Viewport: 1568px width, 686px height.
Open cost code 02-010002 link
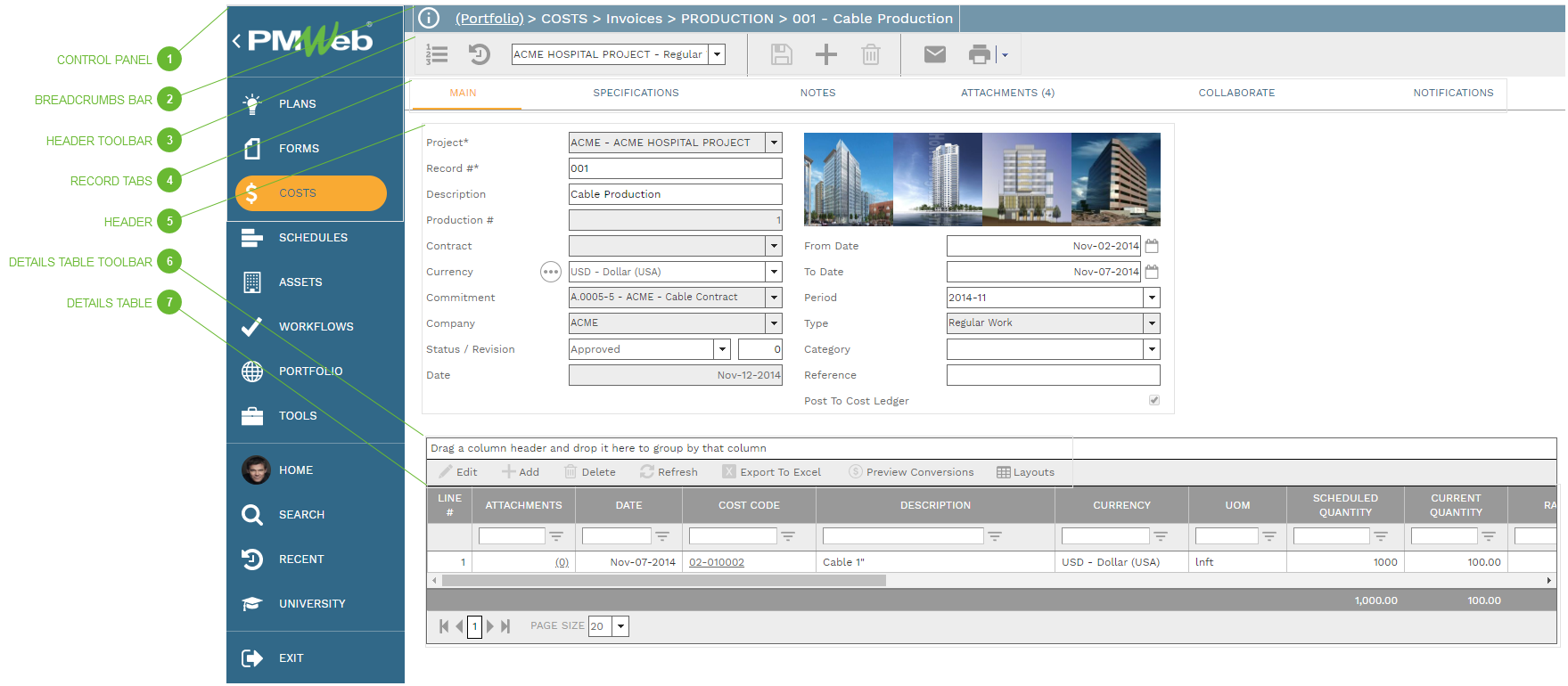point(716,562)
